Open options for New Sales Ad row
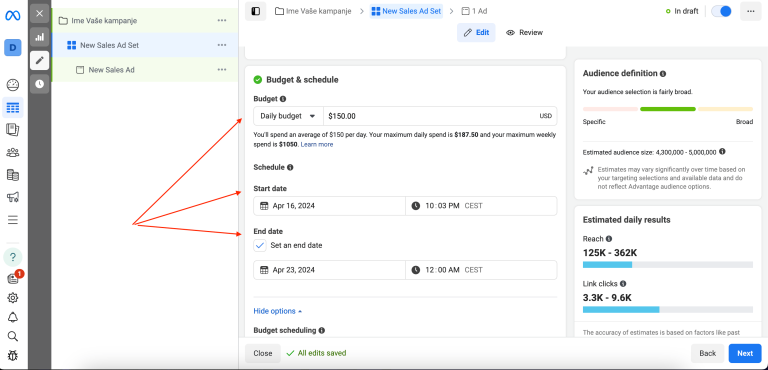This screenshot has width=768, height=370. (222, 70)
